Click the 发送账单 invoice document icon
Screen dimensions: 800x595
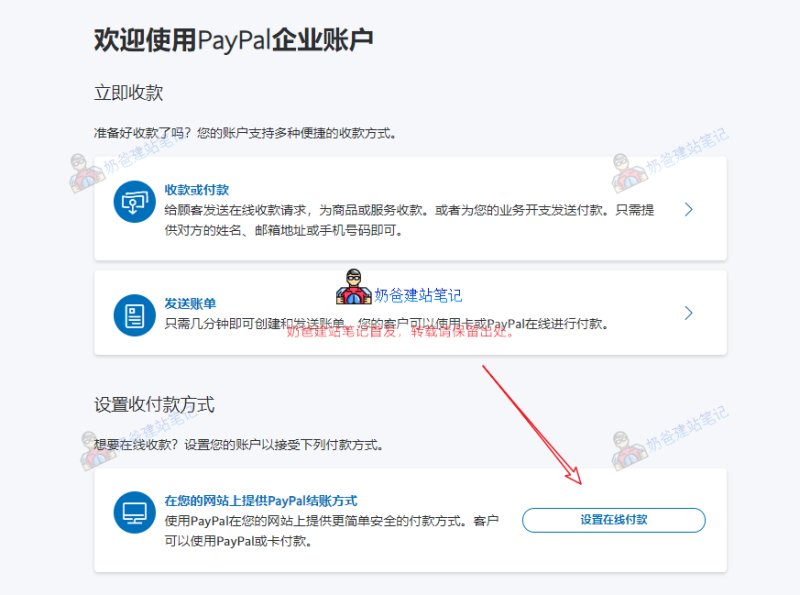(x=134, y=315)
